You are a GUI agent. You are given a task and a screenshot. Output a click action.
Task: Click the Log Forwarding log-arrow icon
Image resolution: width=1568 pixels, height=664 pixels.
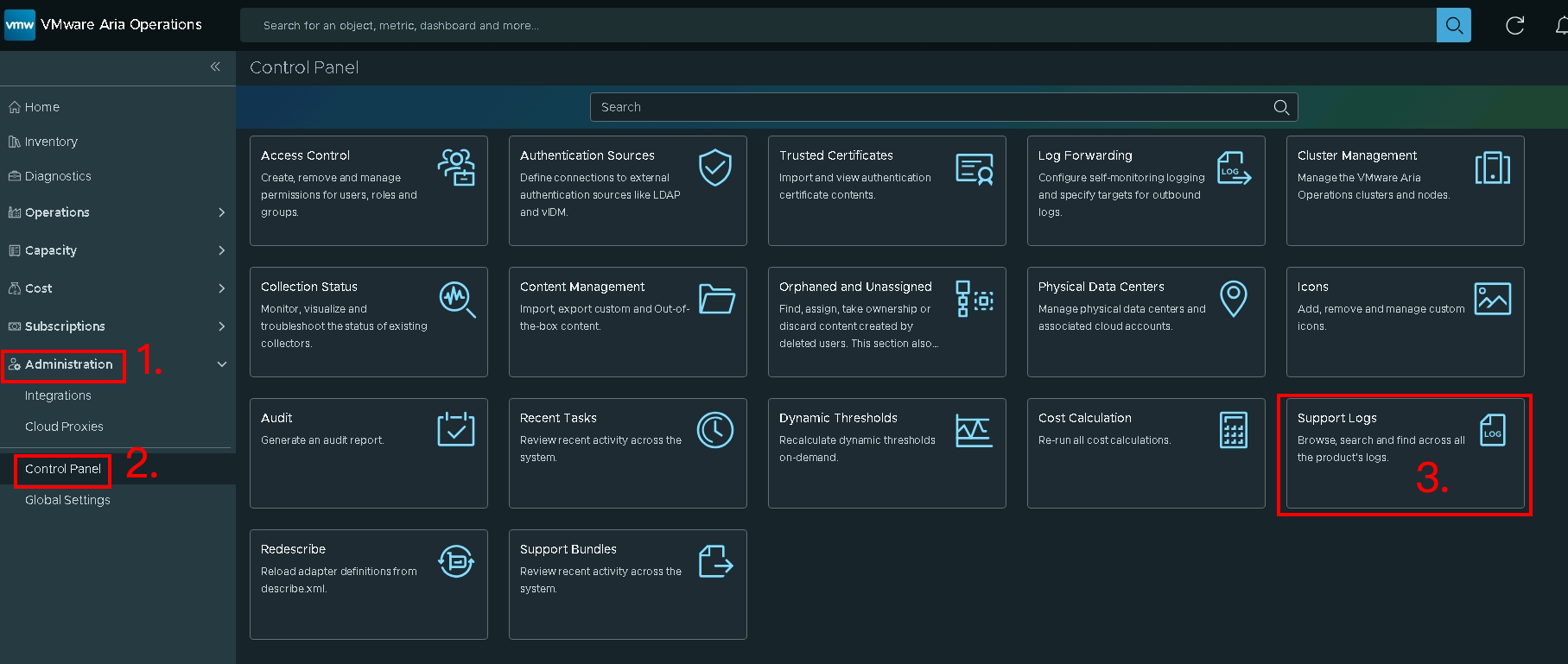click(1234, 168)
